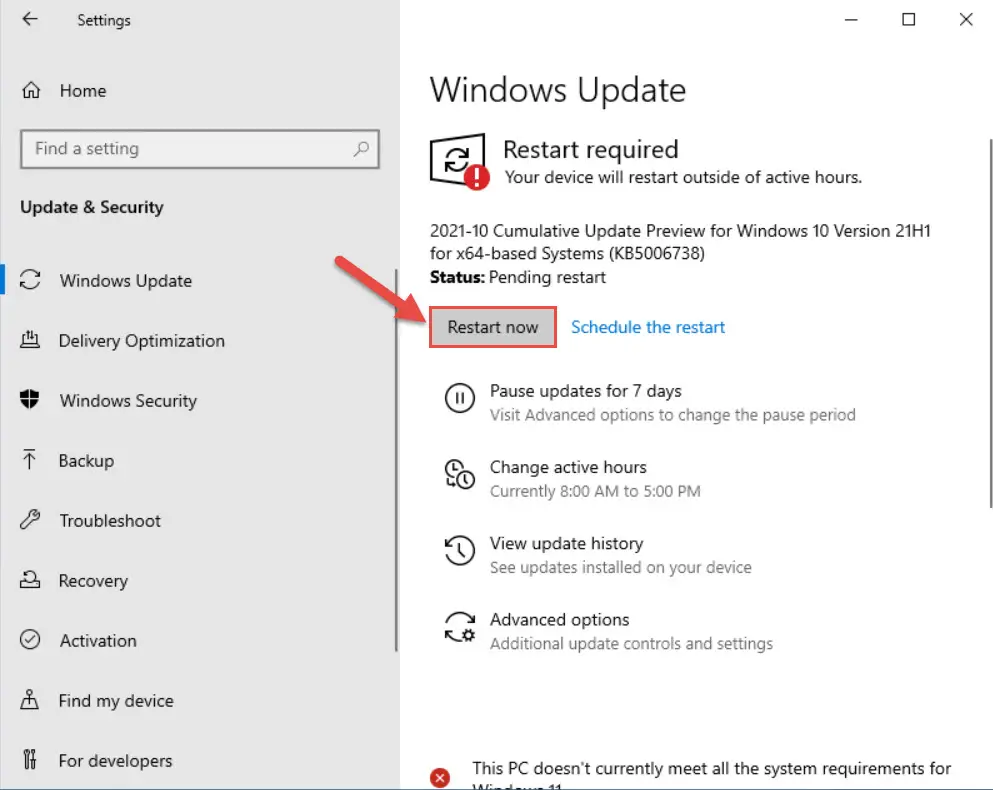Click the Troubleshoot wrench icon
Image resolution: width=993 pixels, height=790 pixels.
point(30,519)
